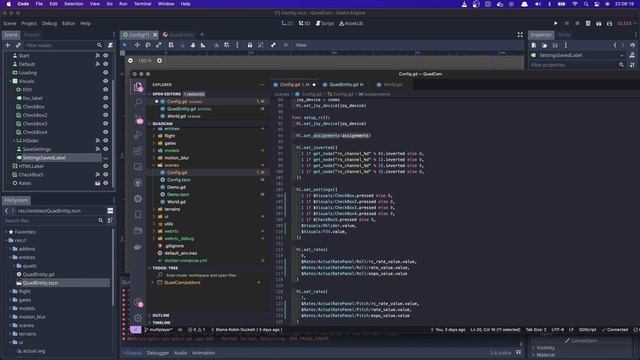Switch to QuadEntity.gd tab in VS Code
The height and width of the screenshot is (360, 640).
pyautogui.click(x=343, y=85)
